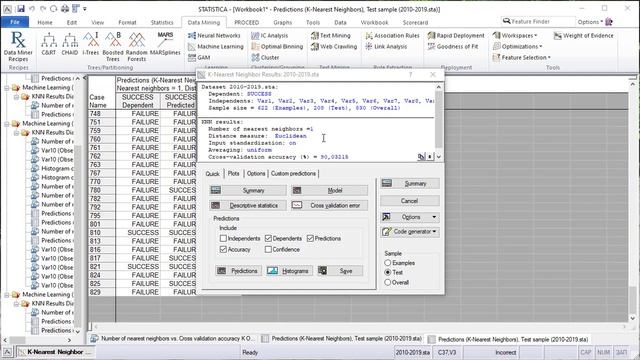Enable the Confidence checkbox
The height and width of the screenshot is (360, 640).
[268, 249]
